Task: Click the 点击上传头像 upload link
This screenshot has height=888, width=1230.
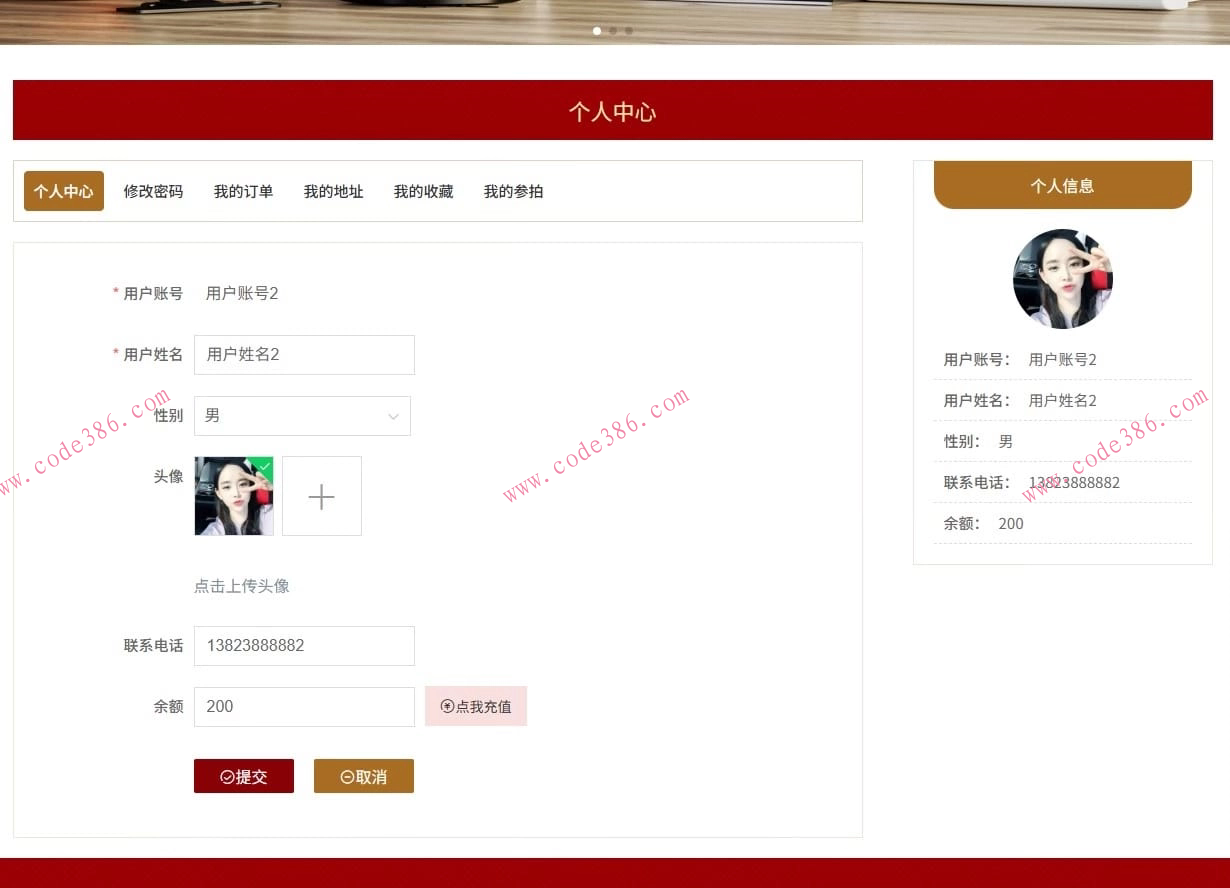Action: point(241,587)
